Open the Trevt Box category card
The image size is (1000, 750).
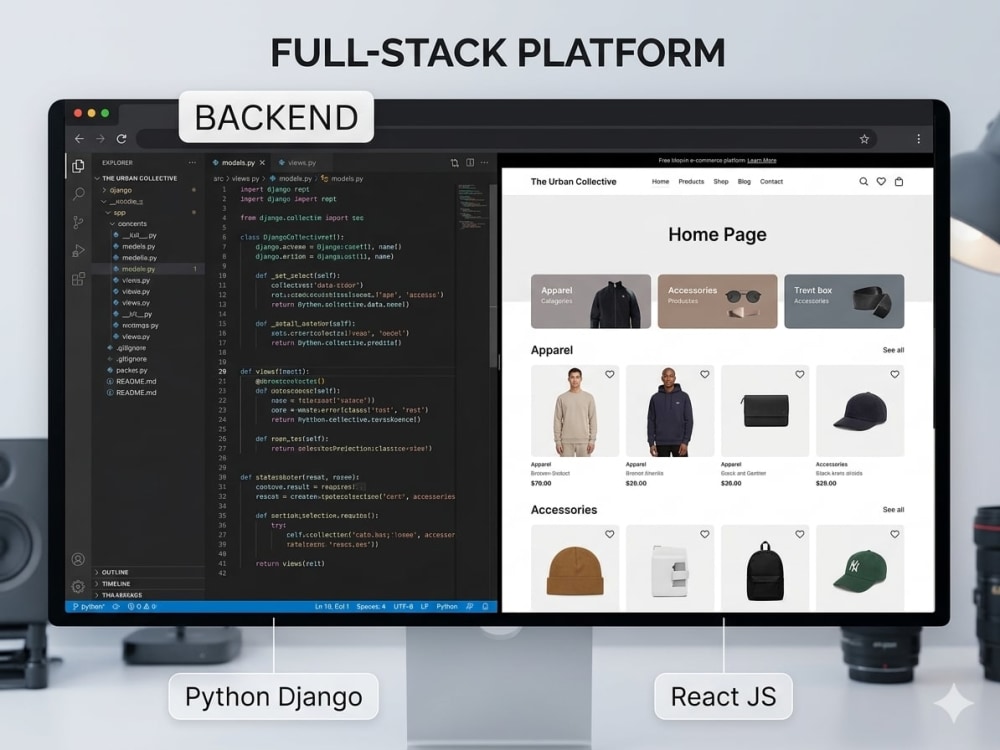[844, 302]
